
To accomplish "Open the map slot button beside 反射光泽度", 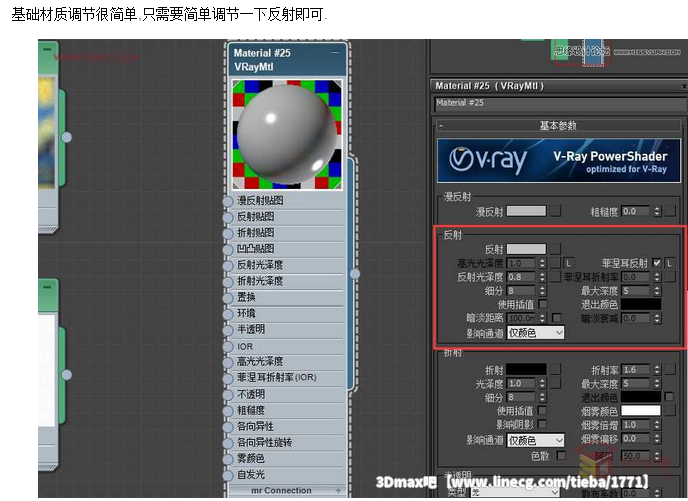I will click(x=555, y=277).
